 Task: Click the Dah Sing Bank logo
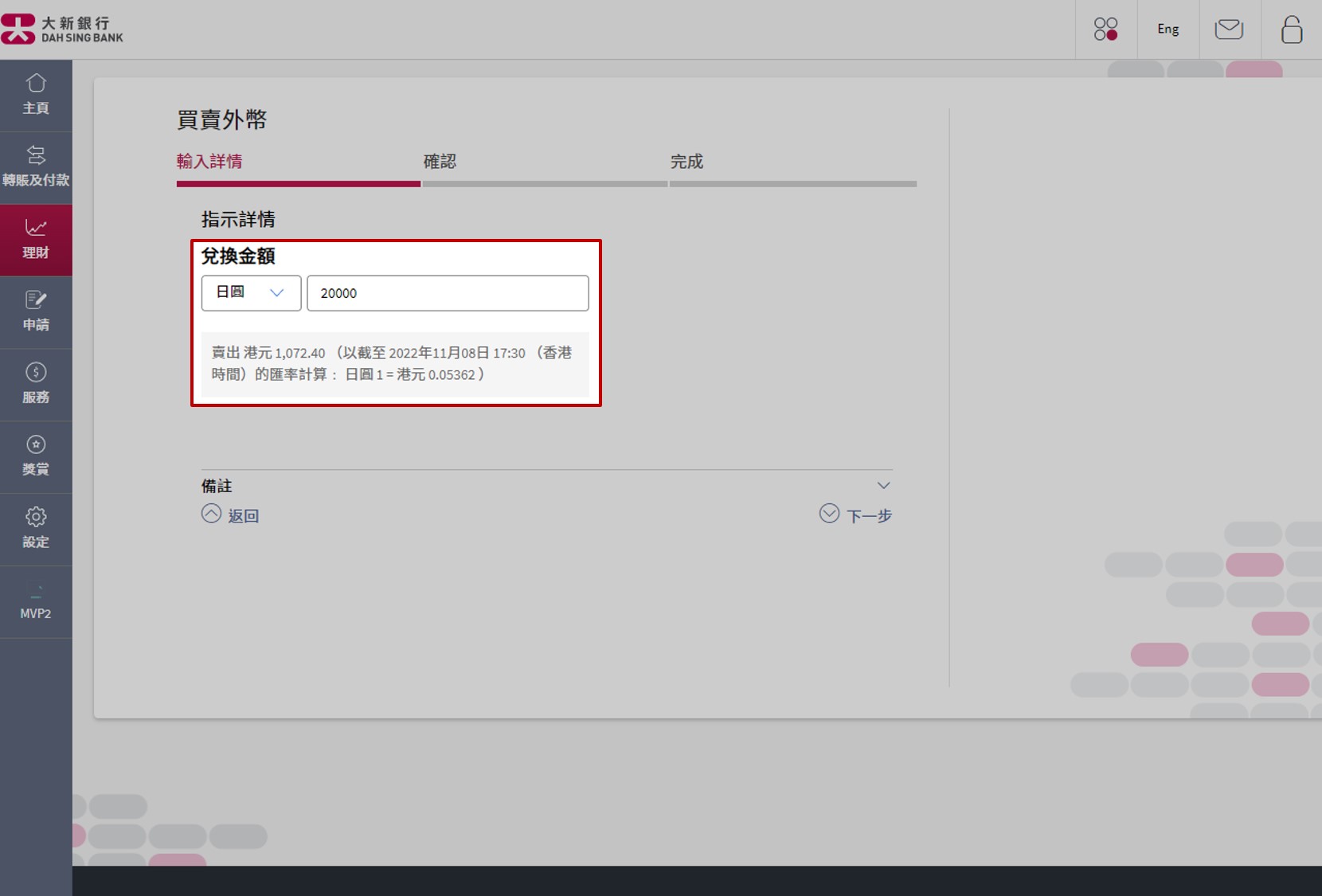click(x=62, y=29)
